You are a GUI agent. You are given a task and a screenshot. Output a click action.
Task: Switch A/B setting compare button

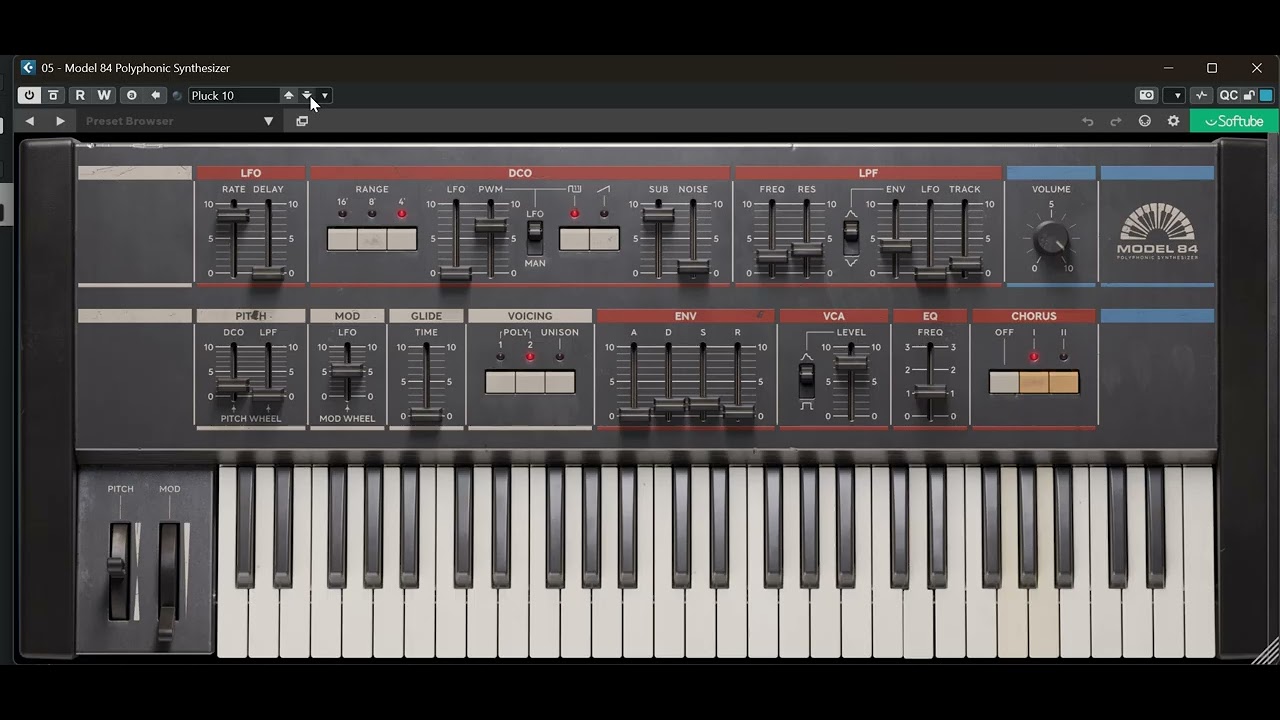(131, 95)
